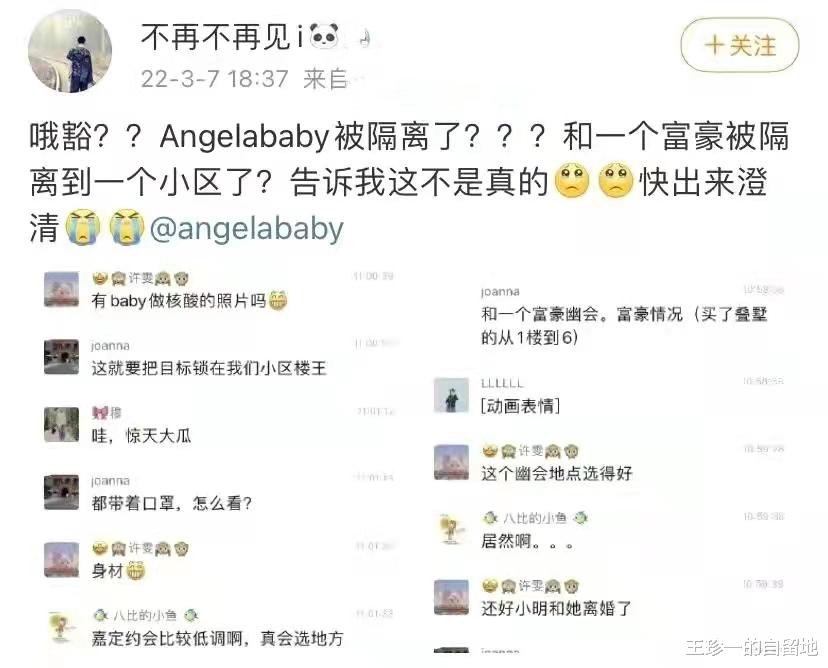Image resolution: width=828 pixels, height=668 pixels.
Task: Tap message 哇，惊天大瓜
Action: click(x=142, y=436)
